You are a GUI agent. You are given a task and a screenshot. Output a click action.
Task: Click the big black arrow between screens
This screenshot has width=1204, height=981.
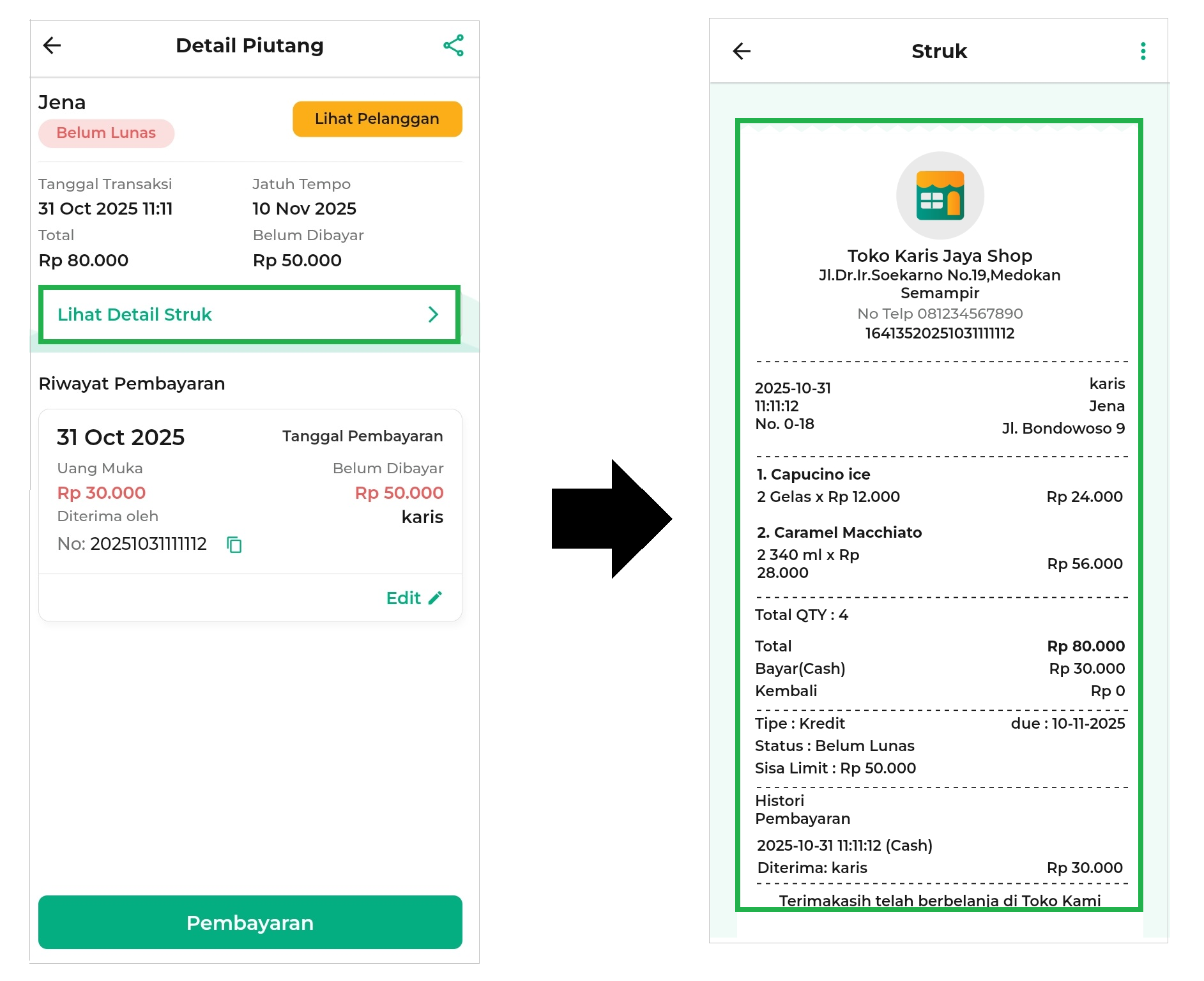pos(611,519)
